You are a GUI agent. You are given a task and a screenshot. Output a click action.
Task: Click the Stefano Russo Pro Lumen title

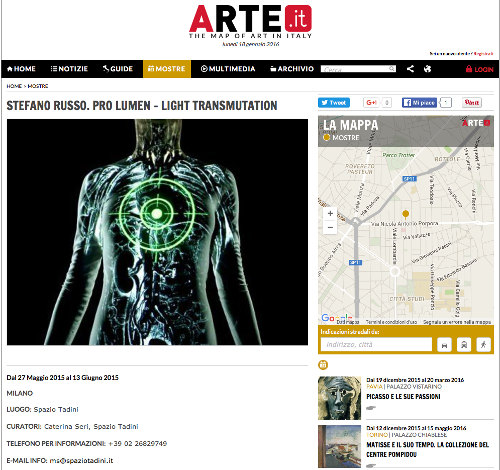click(x=142, y=106)
